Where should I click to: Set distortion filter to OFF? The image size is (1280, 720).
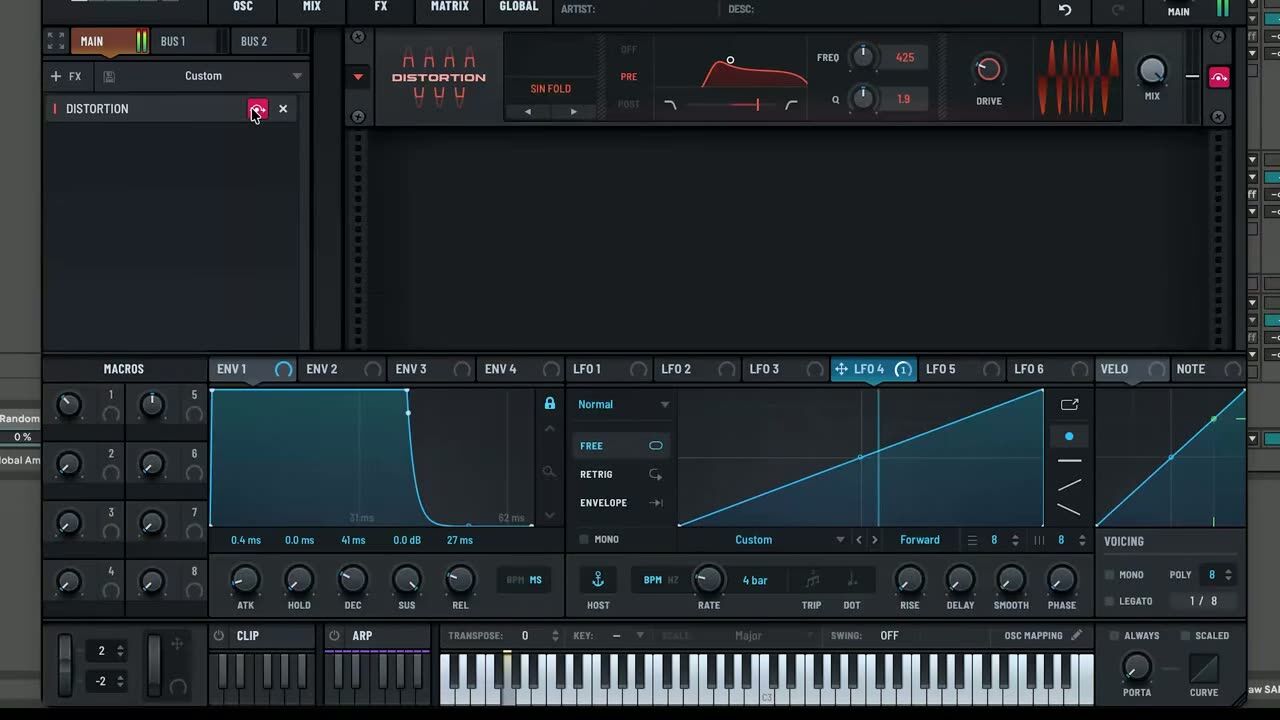click(629, 49)
